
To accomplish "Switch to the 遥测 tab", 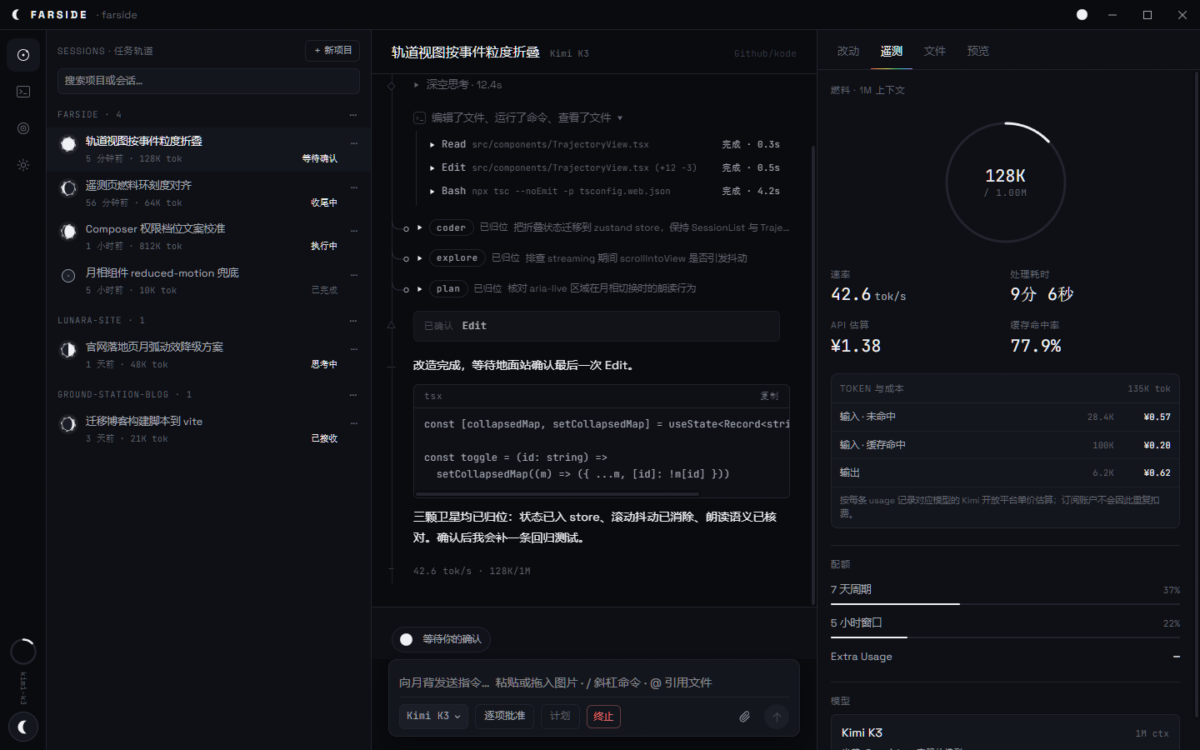I will coord(891,51).
